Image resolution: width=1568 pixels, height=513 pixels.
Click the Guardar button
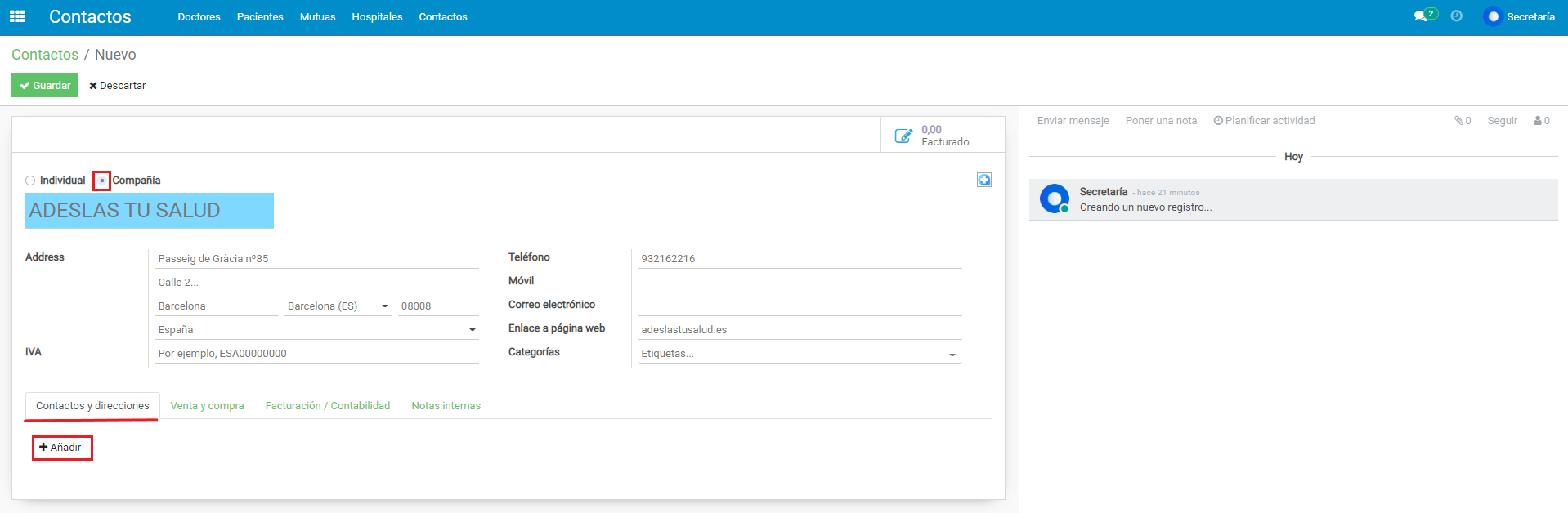click(45, 85)
